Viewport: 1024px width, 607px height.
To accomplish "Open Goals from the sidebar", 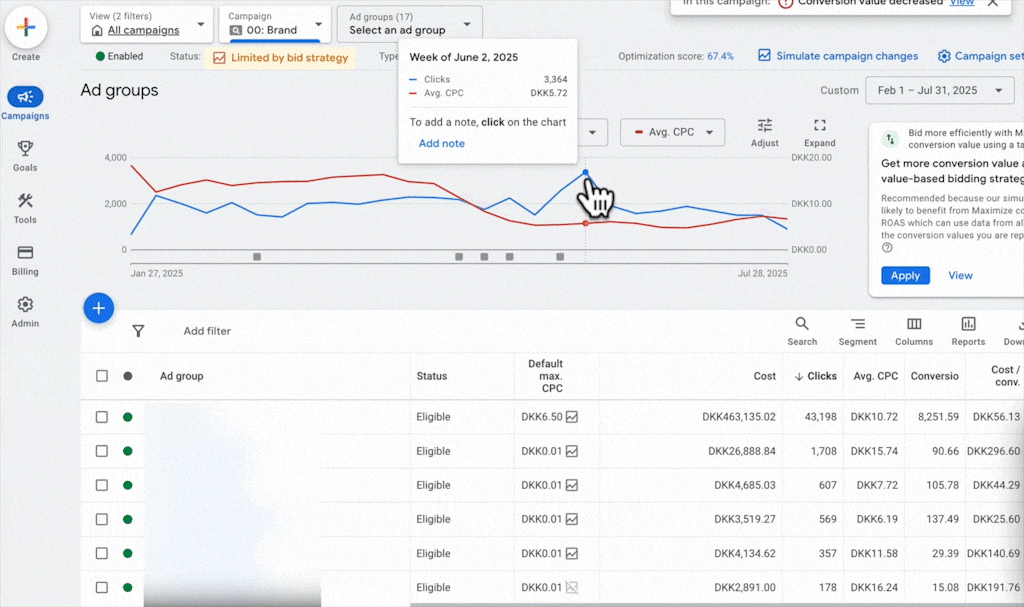I will click(25, 148).
